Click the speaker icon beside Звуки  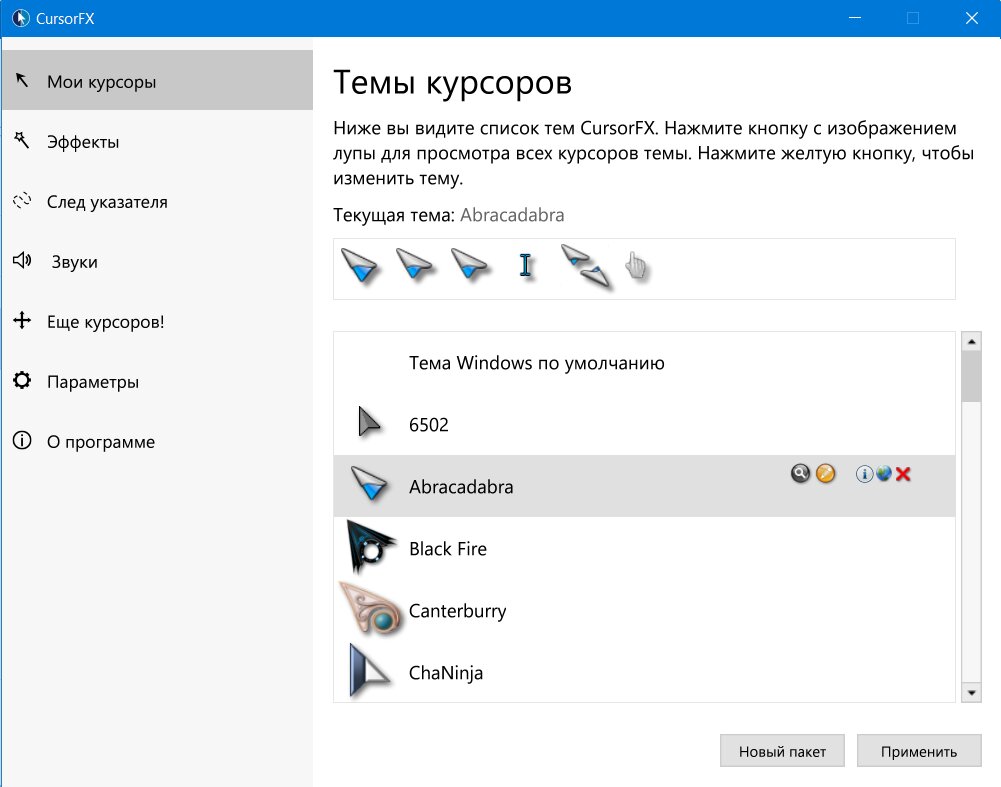(x=22, y=260)
